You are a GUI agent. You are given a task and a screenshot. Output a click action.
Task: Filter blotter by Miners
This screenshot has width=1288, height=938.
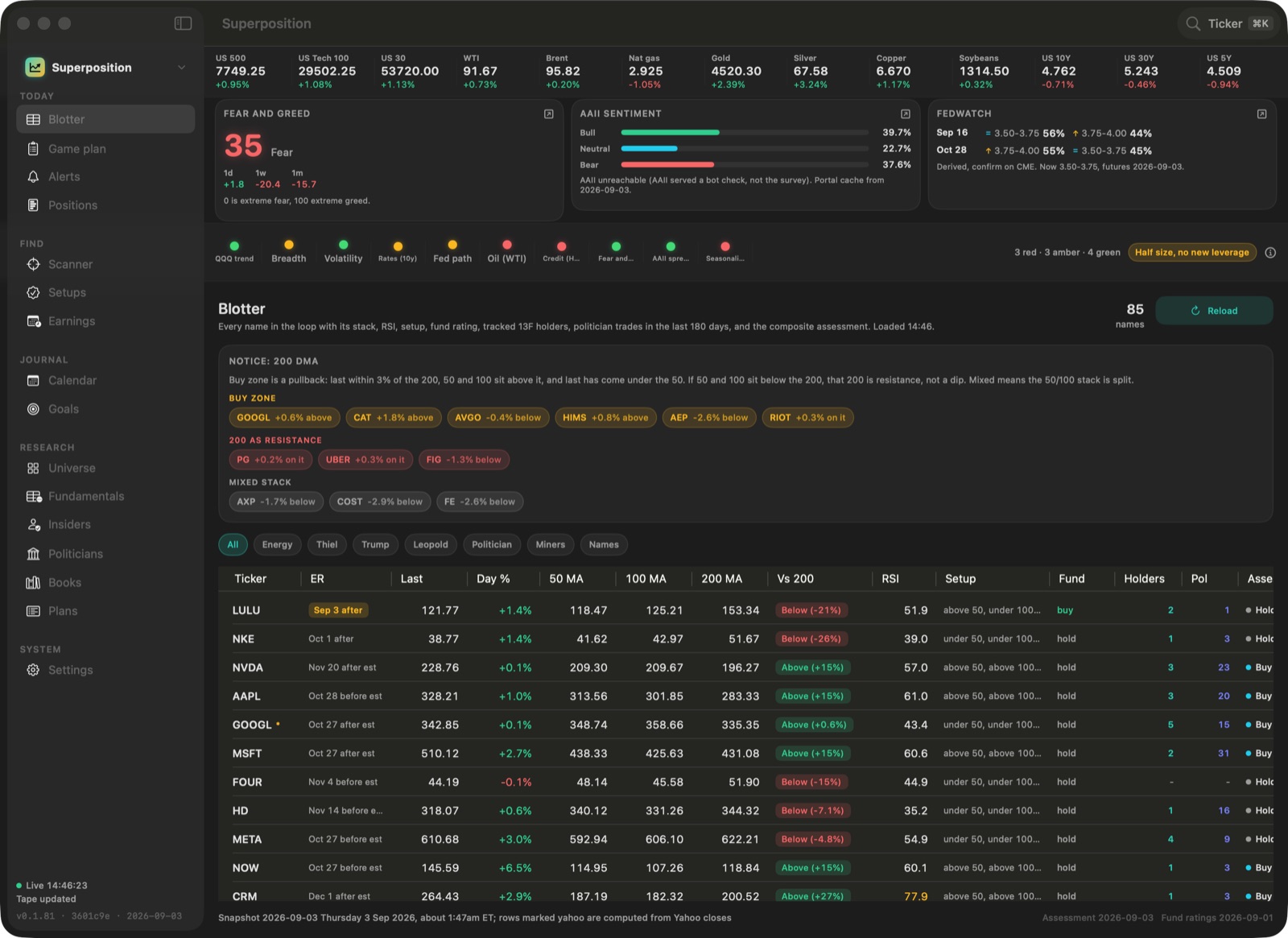click(551, 545)
